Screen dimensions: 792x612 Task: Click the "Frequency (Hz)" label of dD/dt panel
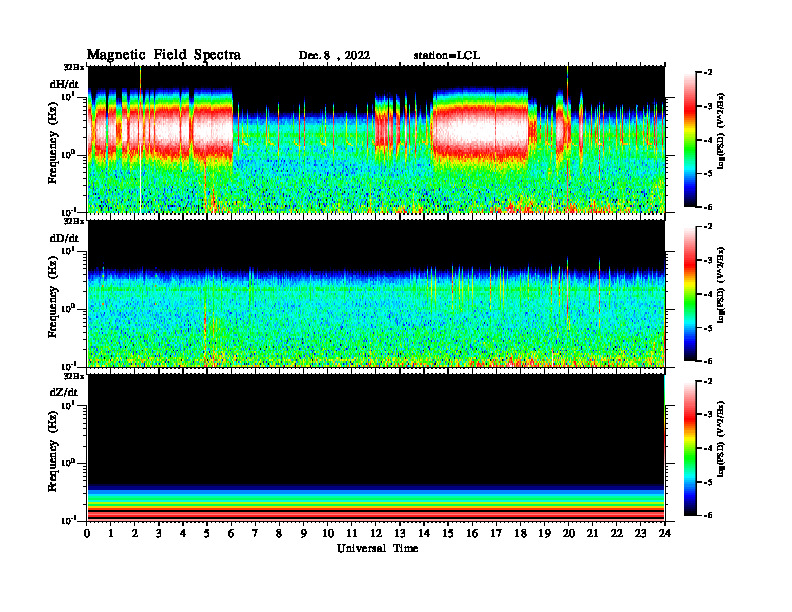[53, 297]
